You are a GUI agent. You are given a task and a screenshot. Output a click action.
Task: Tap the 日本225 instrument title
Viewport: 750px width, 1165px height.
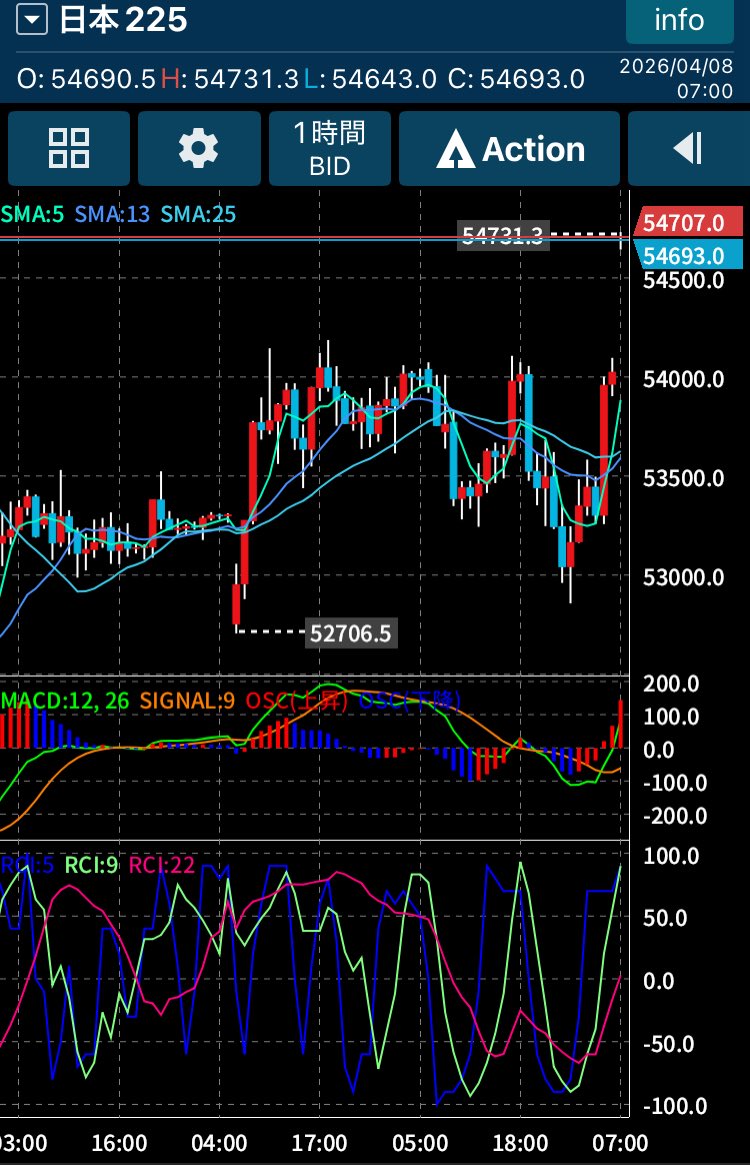[123, 20]
